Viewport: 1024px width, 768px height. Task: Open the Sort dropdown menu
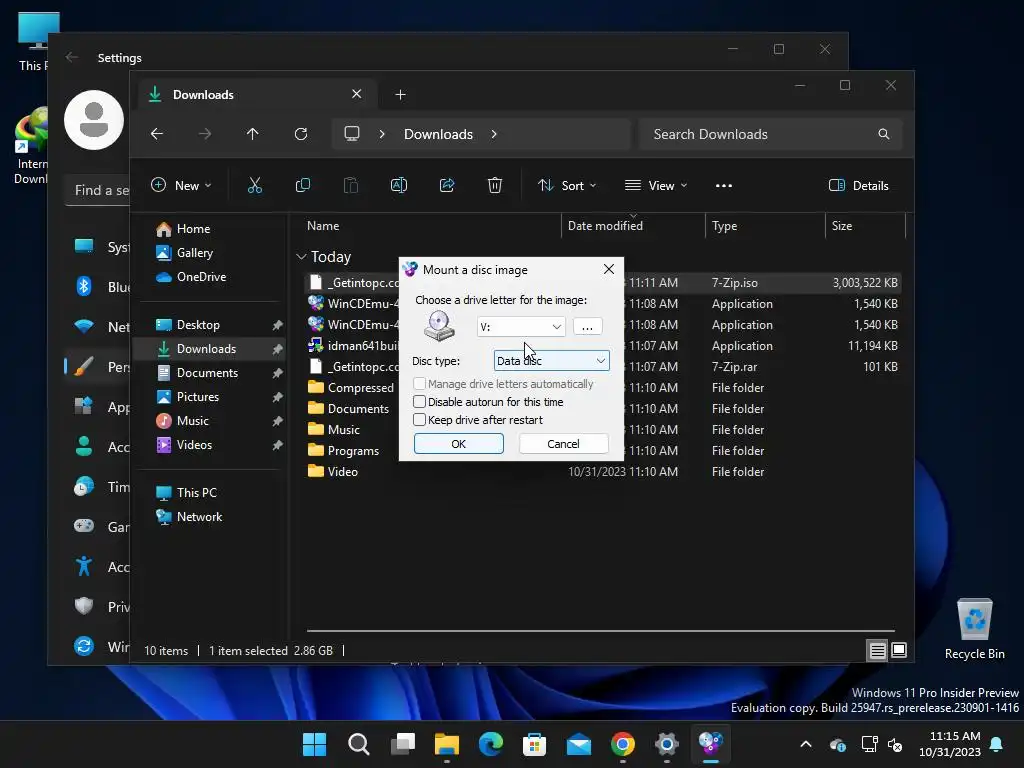(567, 185)
